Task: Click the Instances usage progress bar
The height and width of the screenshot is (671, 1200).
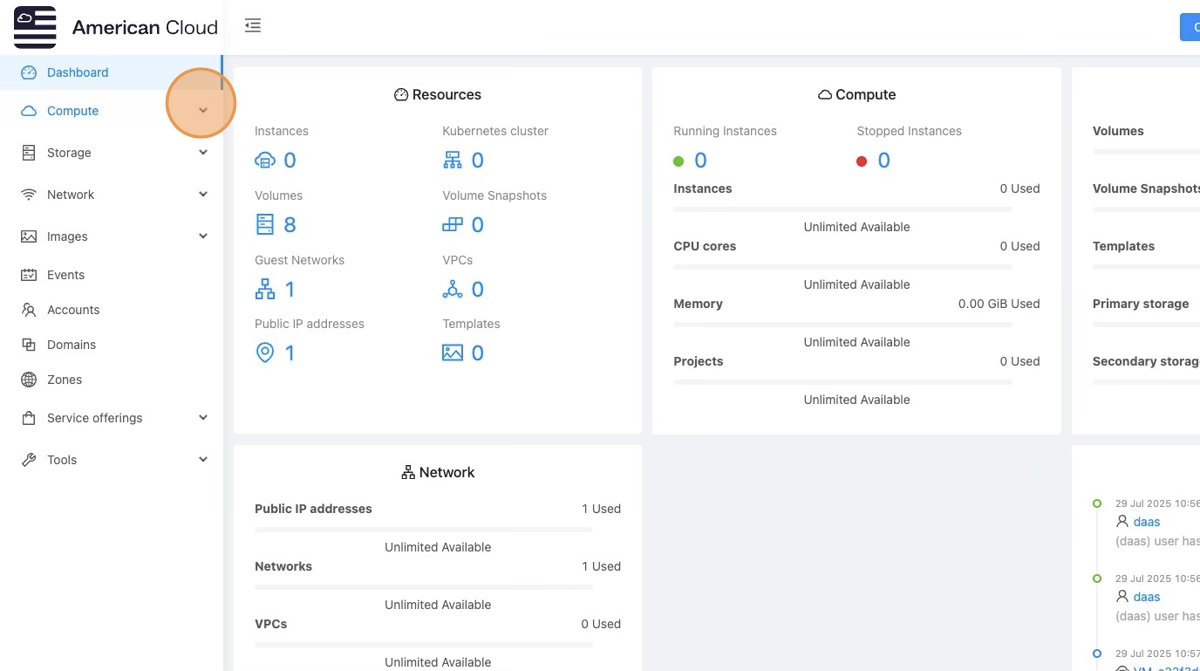Action: [842, 209]
